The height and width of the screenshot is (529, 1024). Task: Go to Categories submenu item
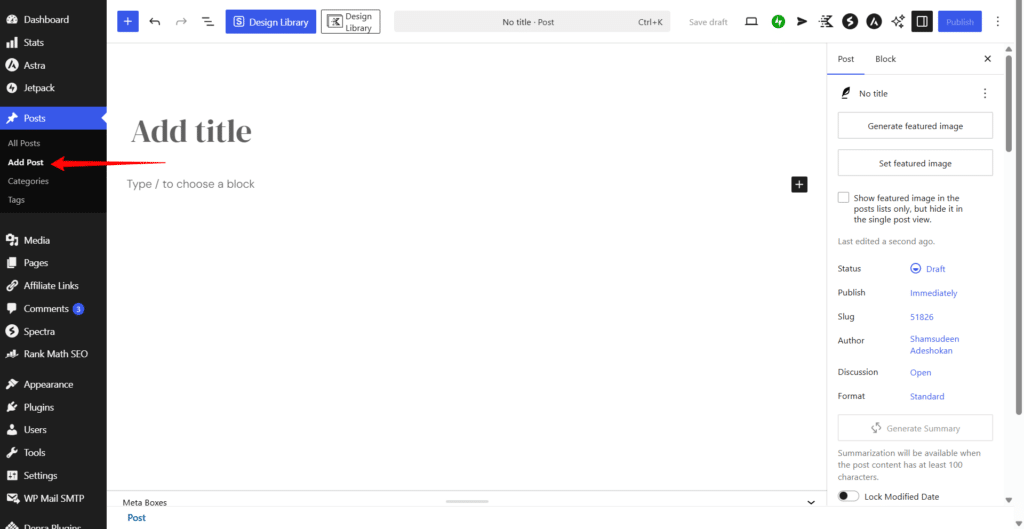(28, 181)
